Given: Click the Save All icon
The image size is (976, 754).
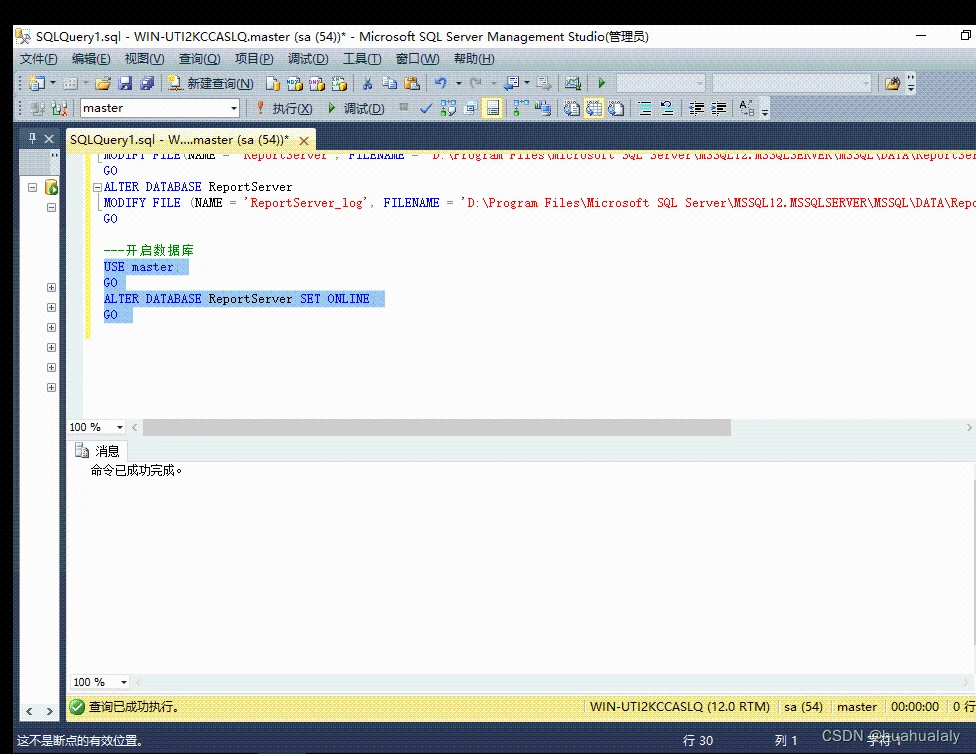Looking at the screenshot, I should pyautogui.click(x=147, y=83).
